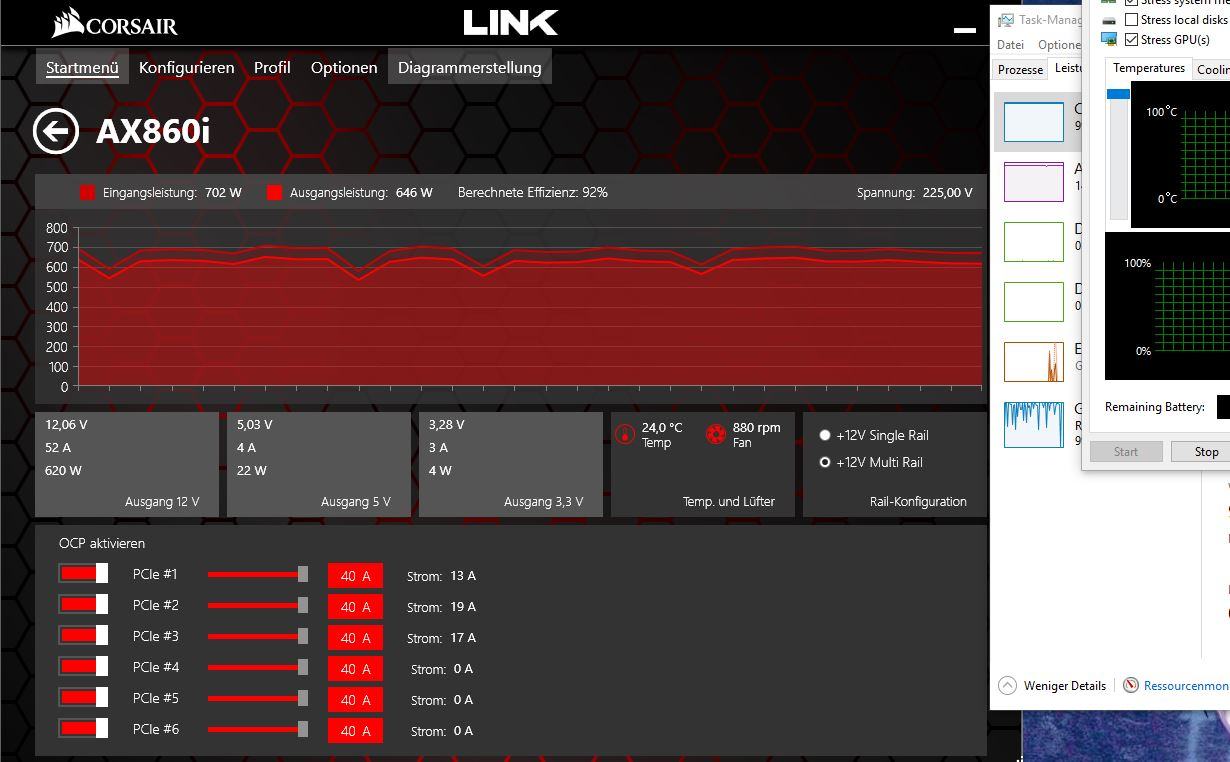Image resolution: width=1230 pixels, height=762 pixels.
Task: Open the Temperatures tab in stress tool
Action: [x=1149, y=68]
